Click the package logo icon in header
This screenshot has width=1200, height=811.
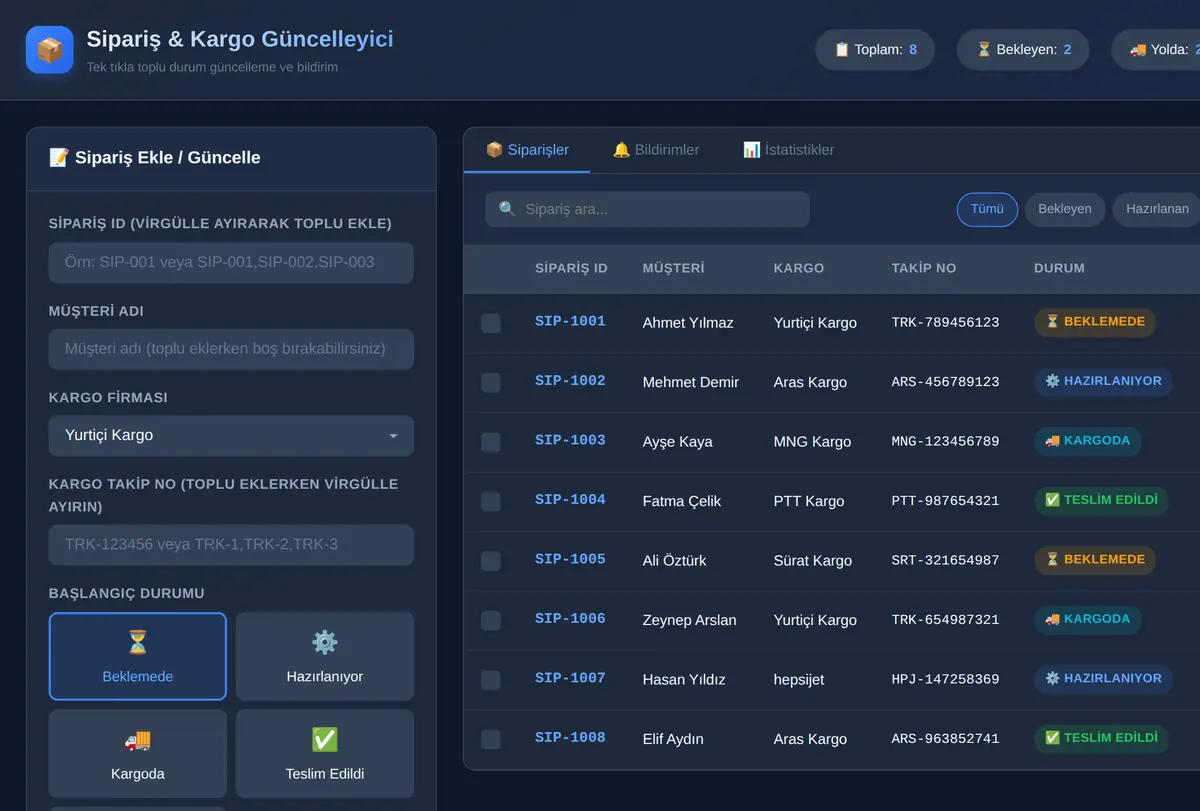[x=50, y=50]
